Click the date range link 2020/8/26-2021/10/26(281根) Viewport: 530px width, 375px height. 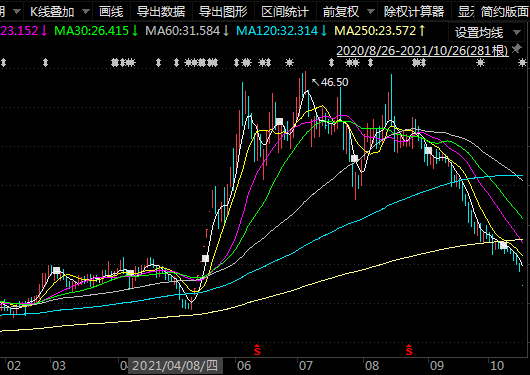tap(422, 51)
